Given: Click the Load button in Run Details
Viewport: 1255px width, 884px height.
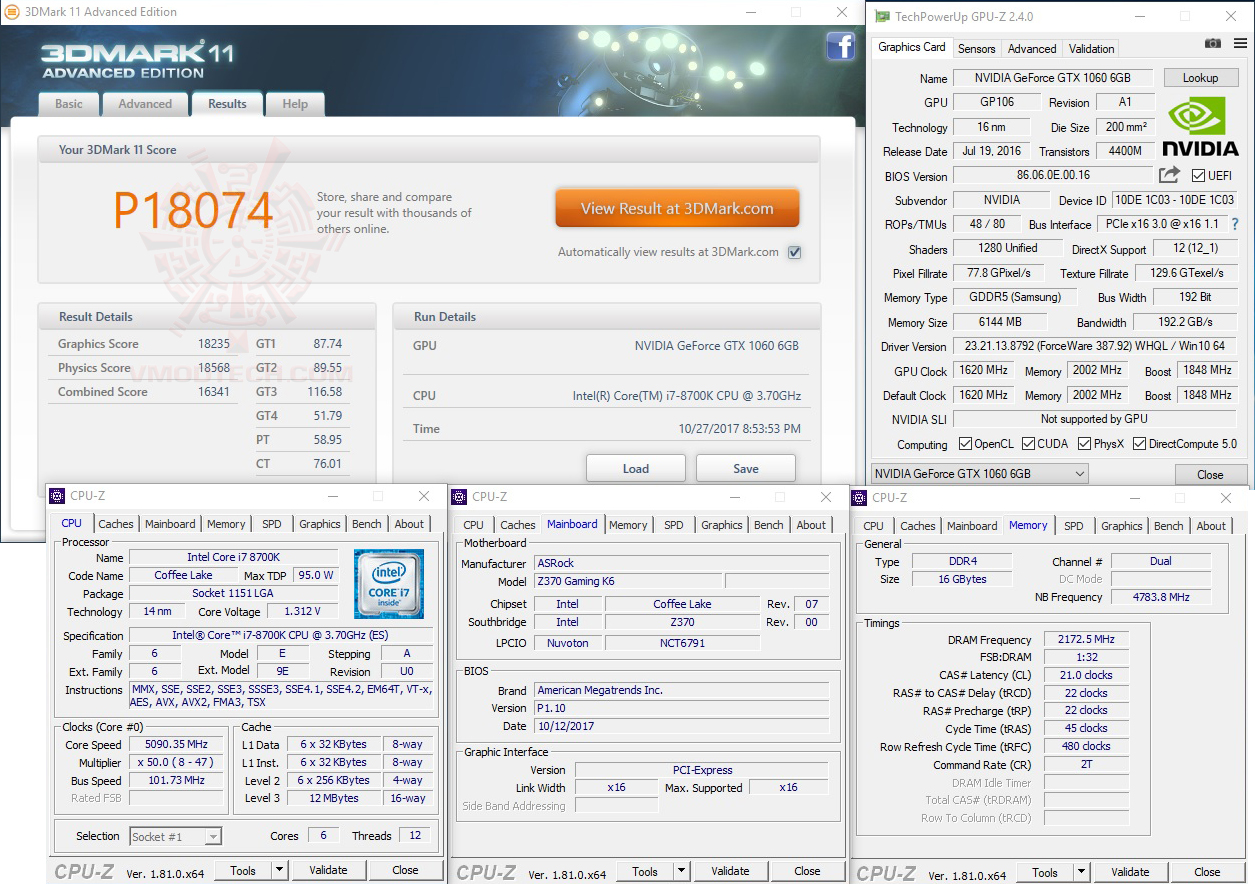Looking at the screenshot, I should (x=635, y=467).
